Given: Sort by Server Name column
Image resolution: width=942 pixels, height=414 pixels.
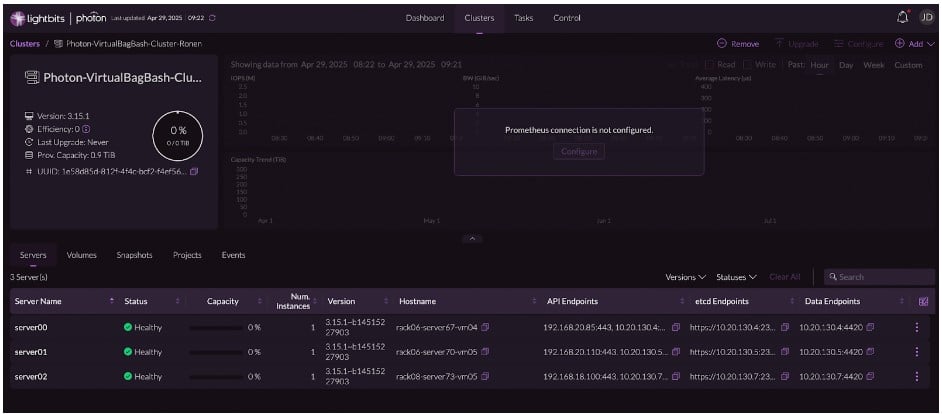Looking at the screenshot, I should point(112,301).
